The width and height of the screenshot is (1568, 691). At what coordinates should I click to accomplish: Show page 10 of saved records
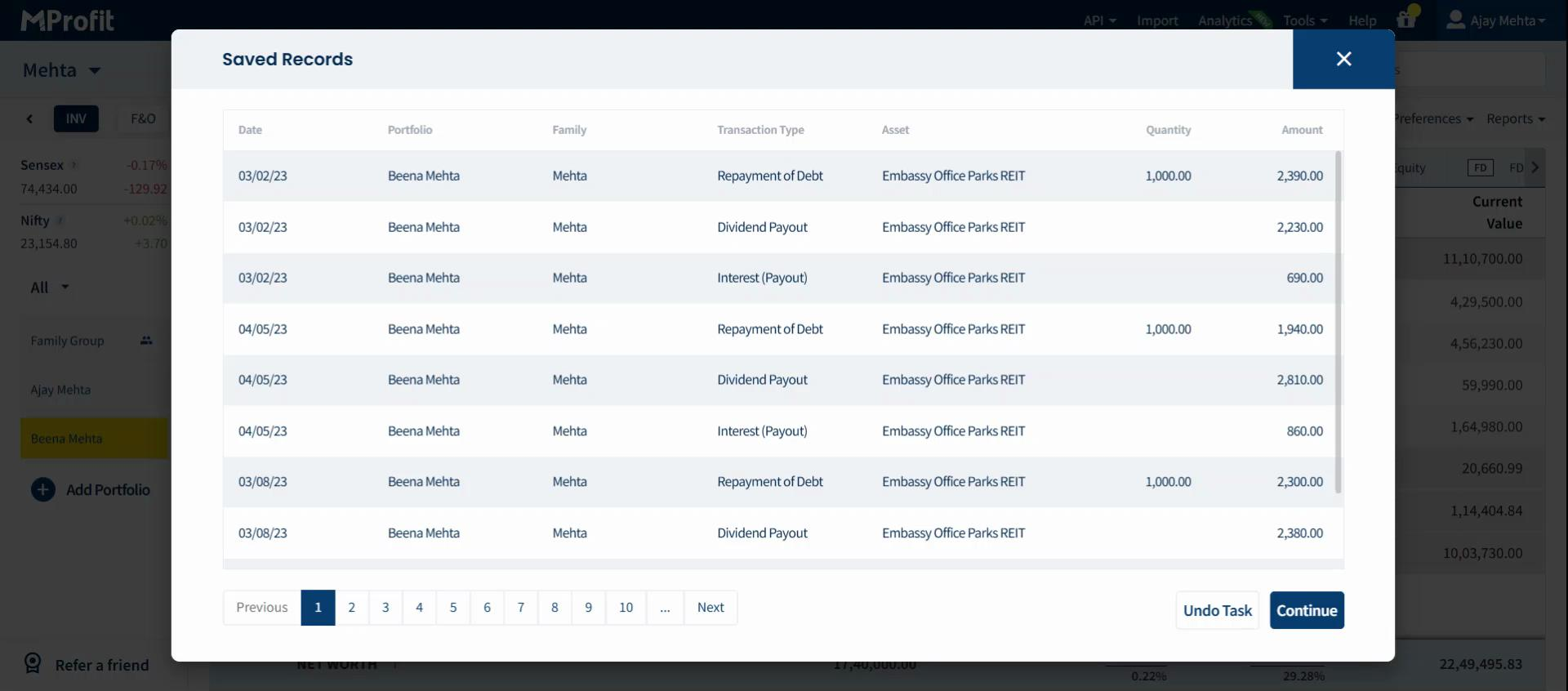pyautogui.click(x=626, y=608)
